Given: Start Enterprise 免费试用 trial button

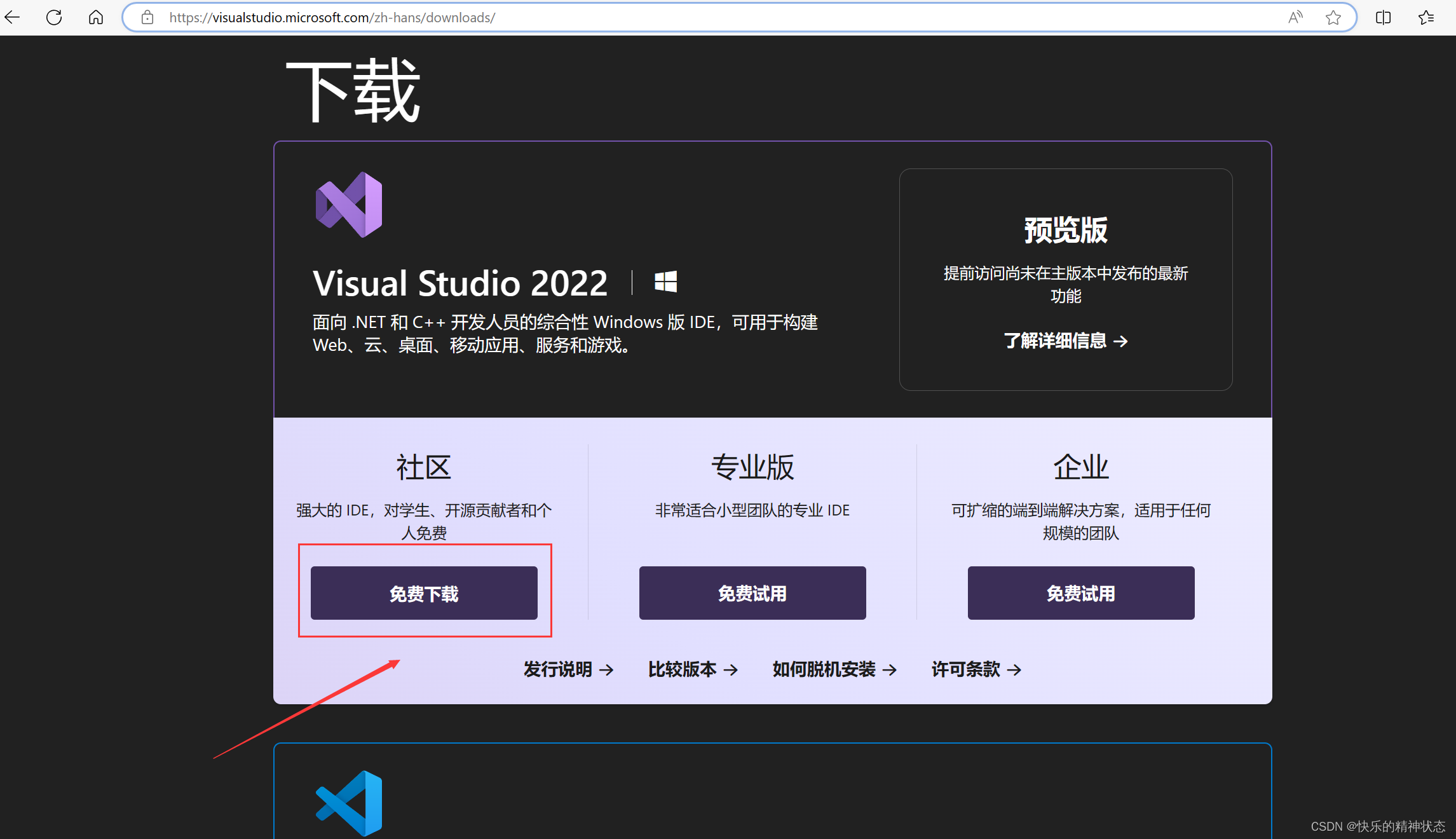Looking at the screenshot, I should (x=1080, y=593).
